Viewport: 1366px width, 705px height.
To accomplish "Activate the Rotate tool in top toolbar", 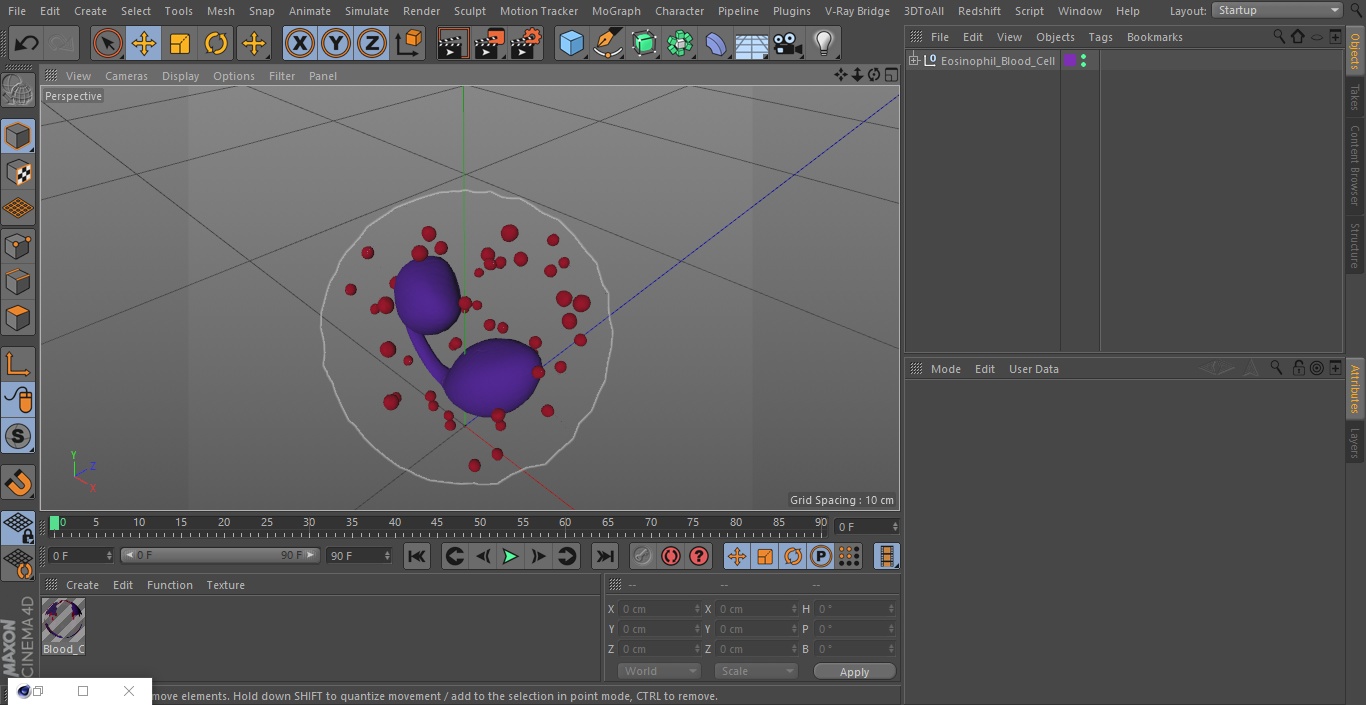I will point(216,43).
